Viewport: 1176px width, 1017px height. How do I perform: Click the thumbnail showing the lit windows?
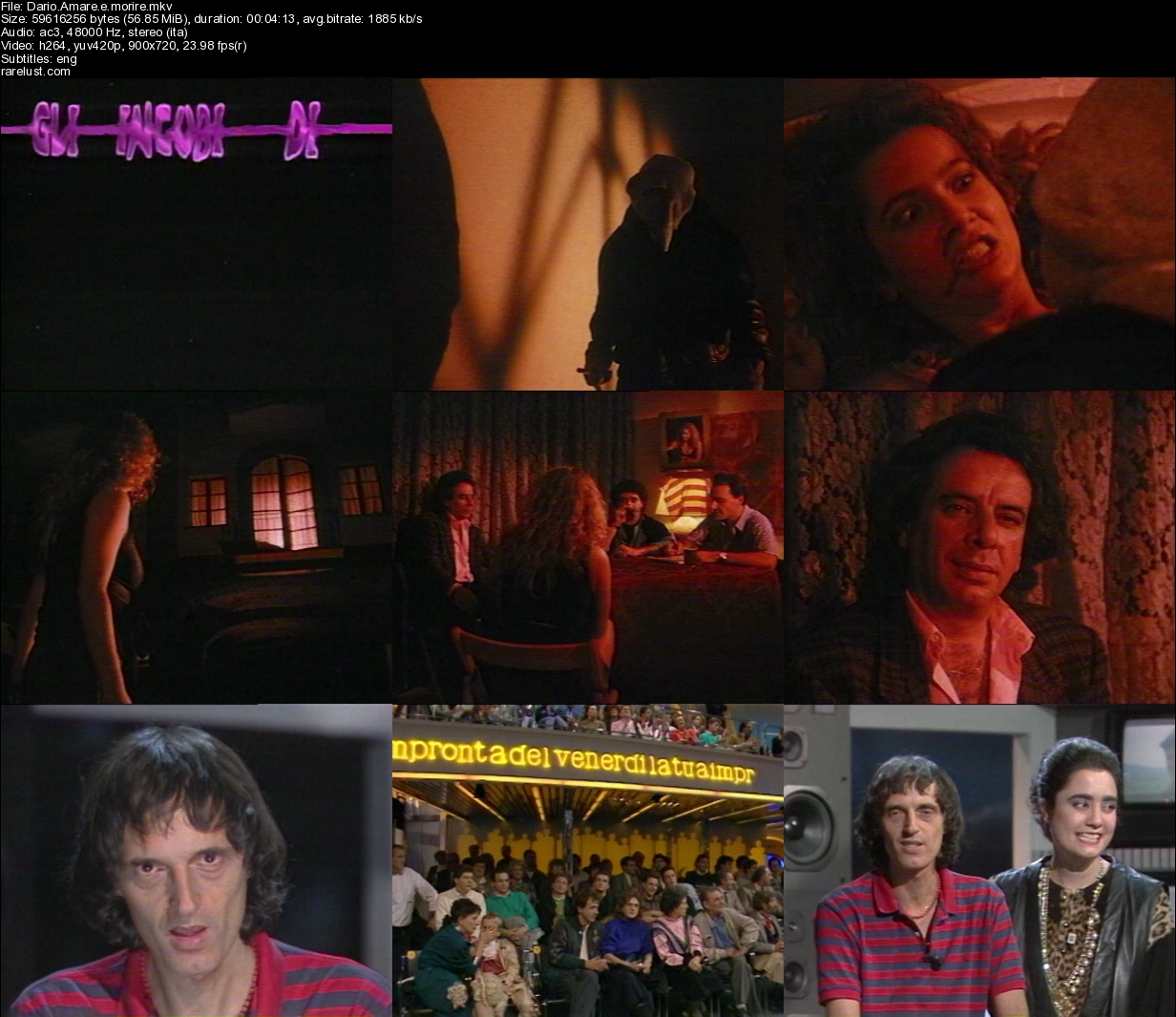[196, 547]
